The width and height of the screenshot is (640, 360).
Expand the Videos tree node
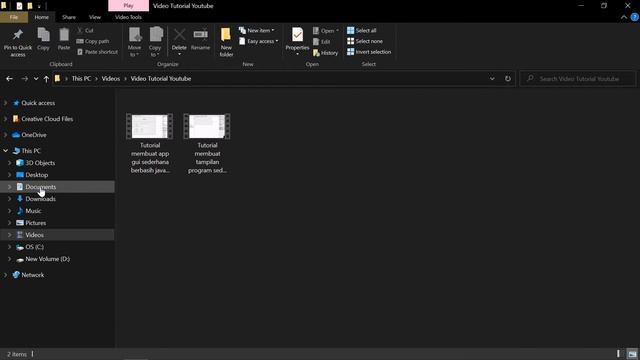point(9,235)
